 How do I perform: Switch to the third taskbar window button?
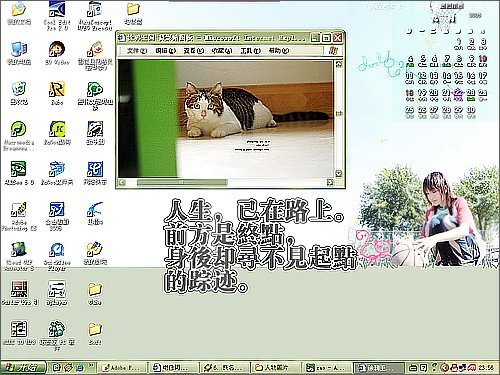pyautogui.click(x=225, y=368)
